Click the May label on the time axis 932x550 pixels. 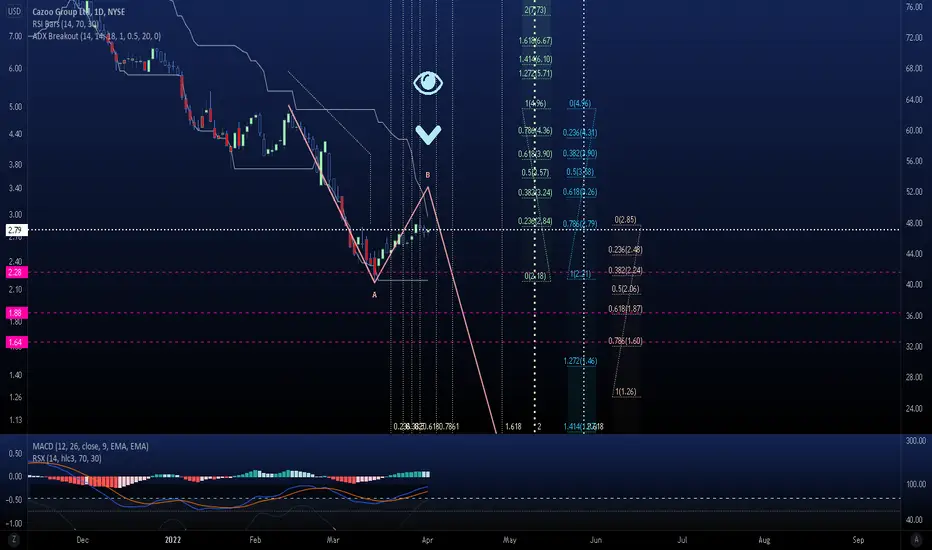(x=509, y=540)
